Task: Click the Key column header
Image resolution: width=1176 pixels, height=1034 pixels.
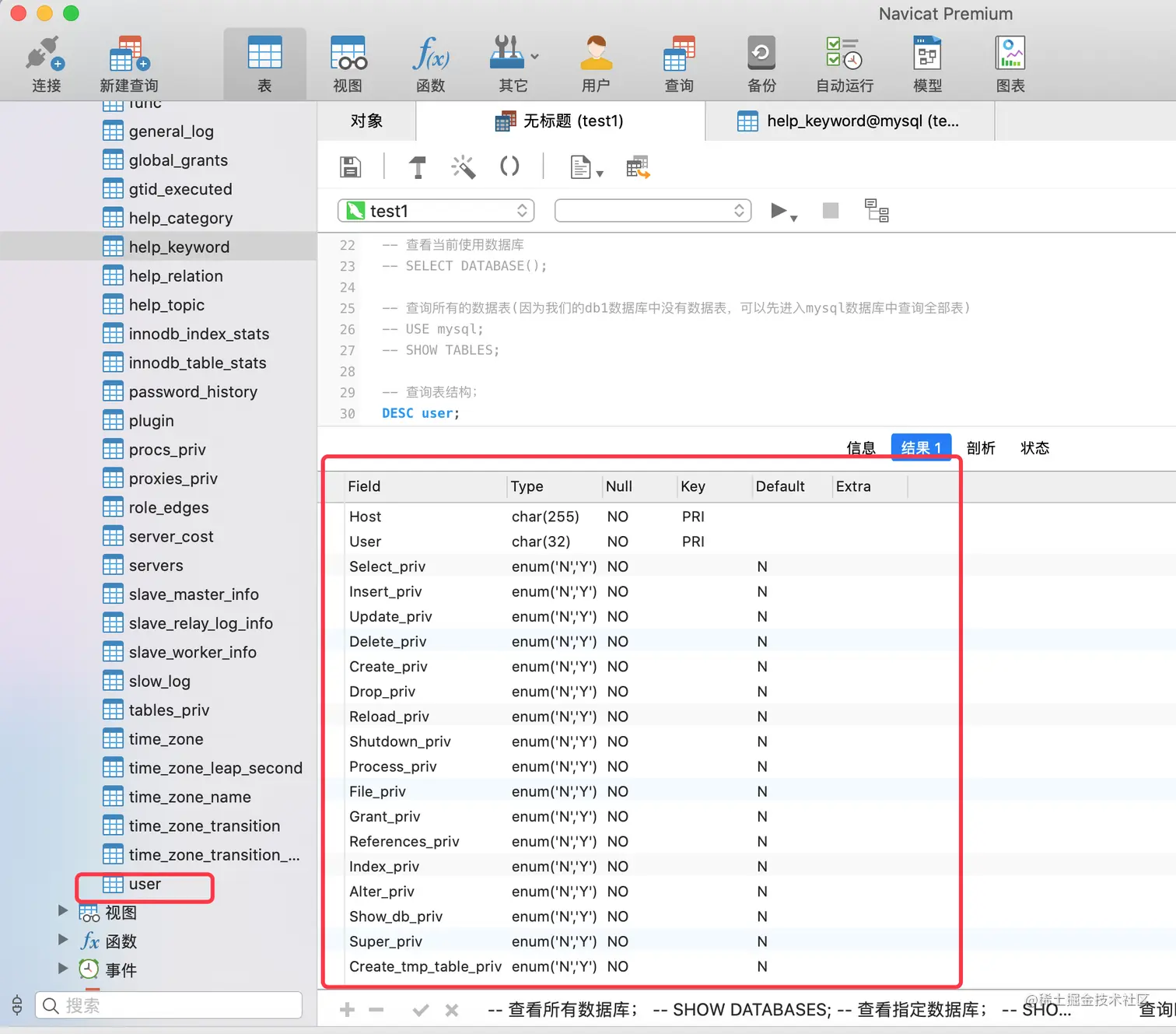Action: (714, 486)
